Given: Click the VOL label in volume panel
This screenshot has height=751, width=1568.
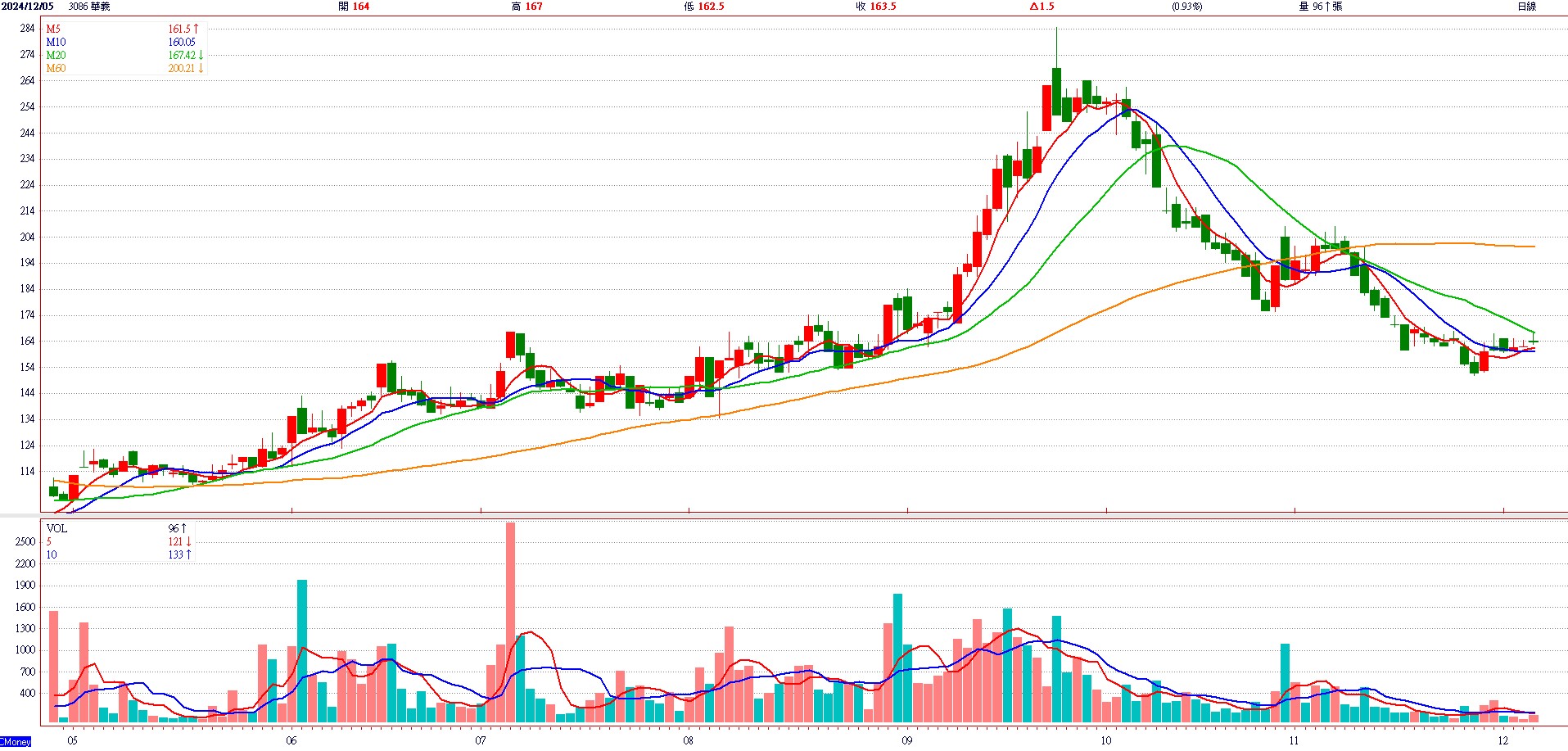Looking at the screenshot, I should [56, 528].
